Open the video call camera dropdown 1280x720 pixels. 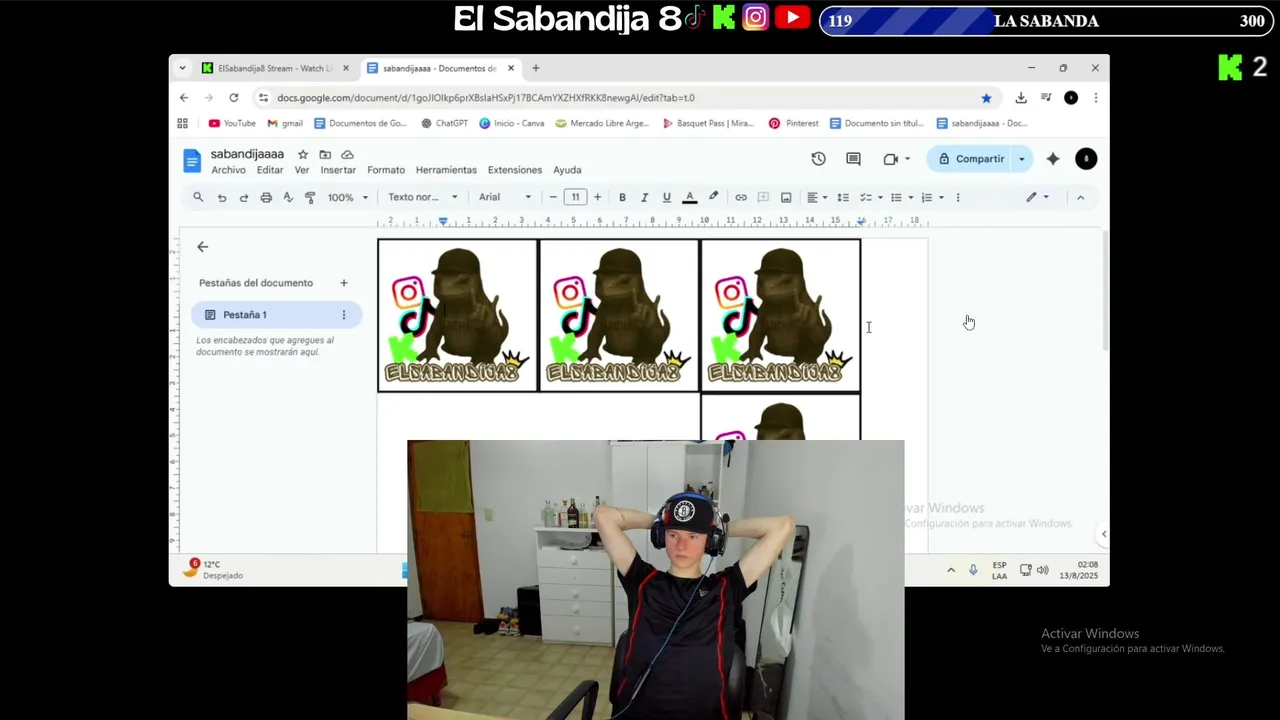[897, 159]
